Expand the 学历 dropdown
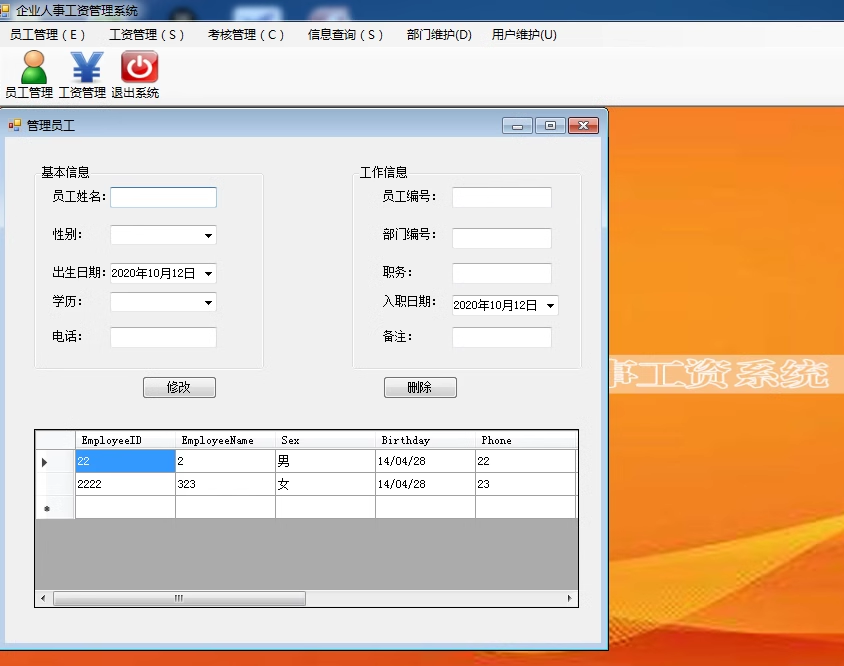The image size is (844, 666). tap(208, 303)
